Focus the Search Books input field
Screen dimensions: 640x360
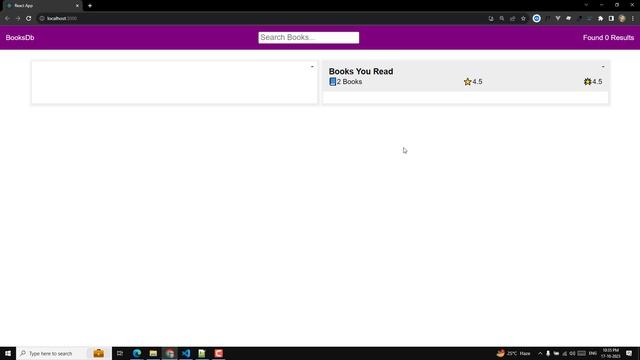click(309, 38)
